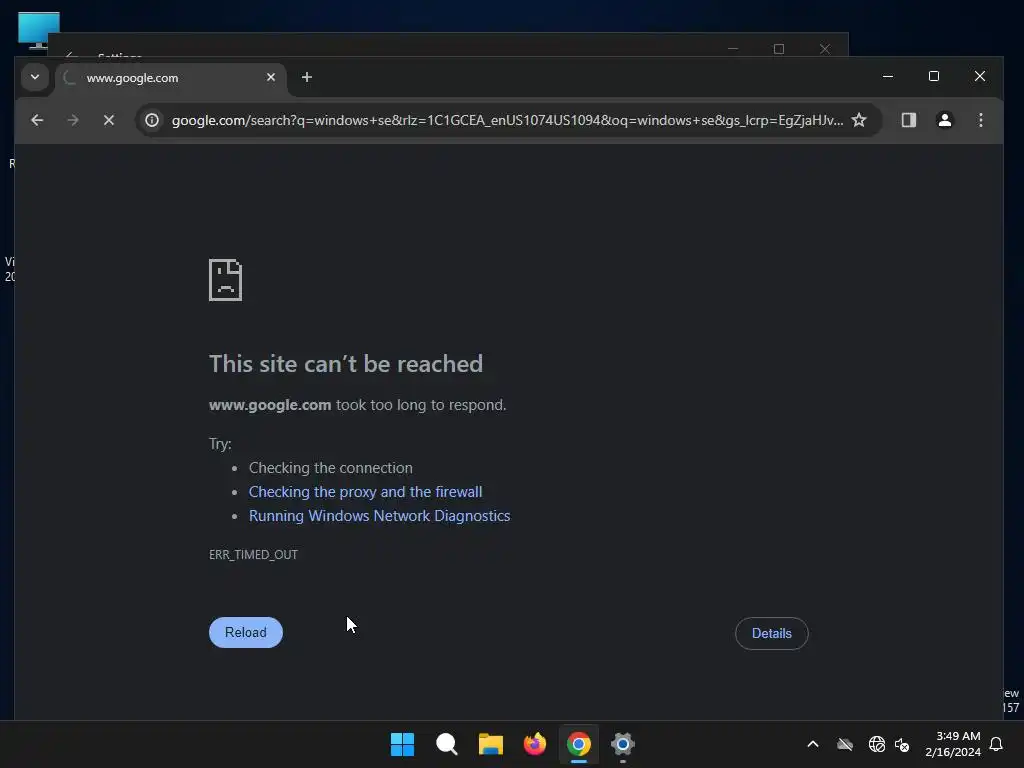Minimize the Chrome window
Screen dimensions: 1024x768
point(888,76)
